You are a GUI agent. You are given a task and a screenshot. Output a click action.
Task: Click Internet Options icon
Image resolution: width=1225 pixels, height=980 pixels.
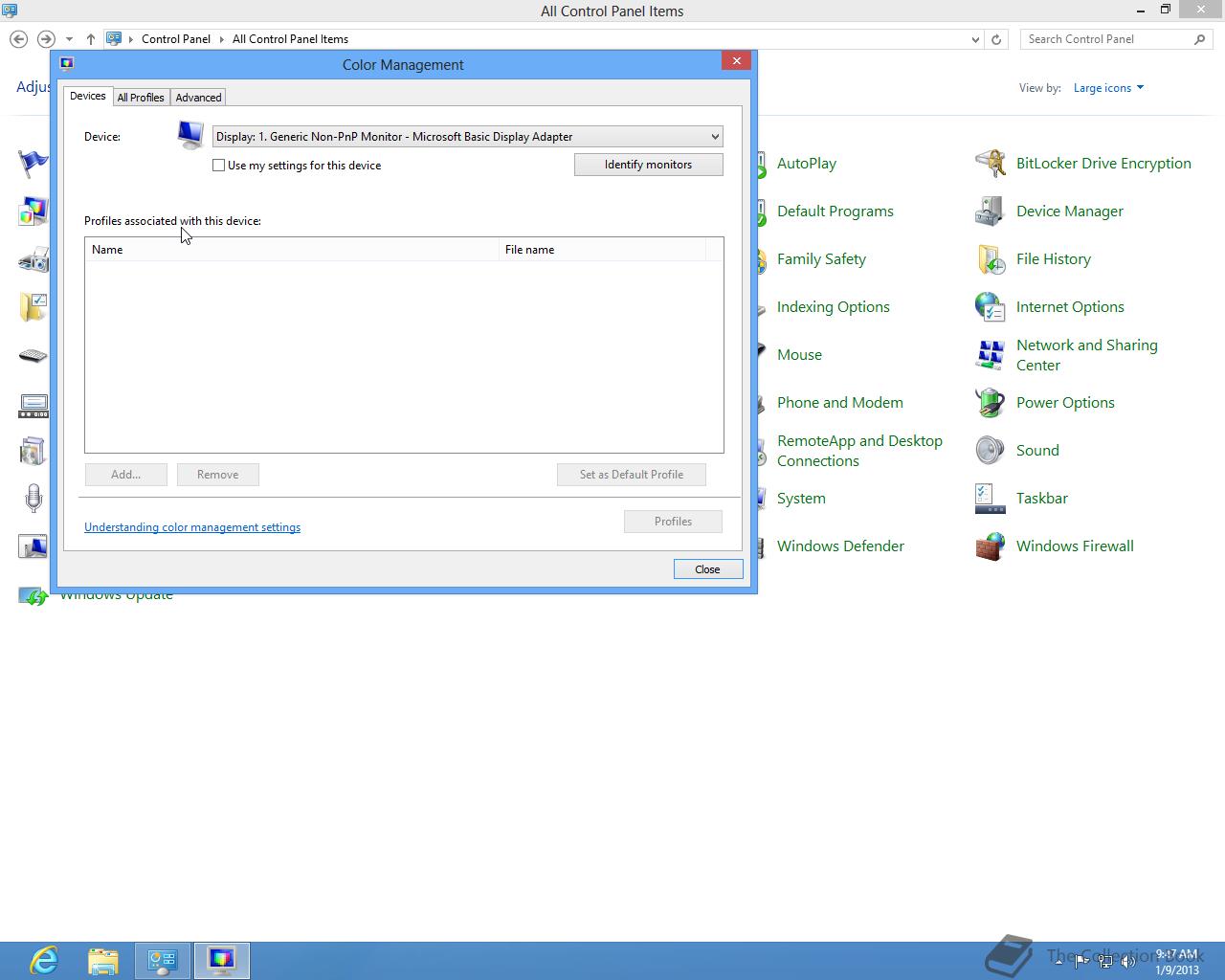[990, 307]
